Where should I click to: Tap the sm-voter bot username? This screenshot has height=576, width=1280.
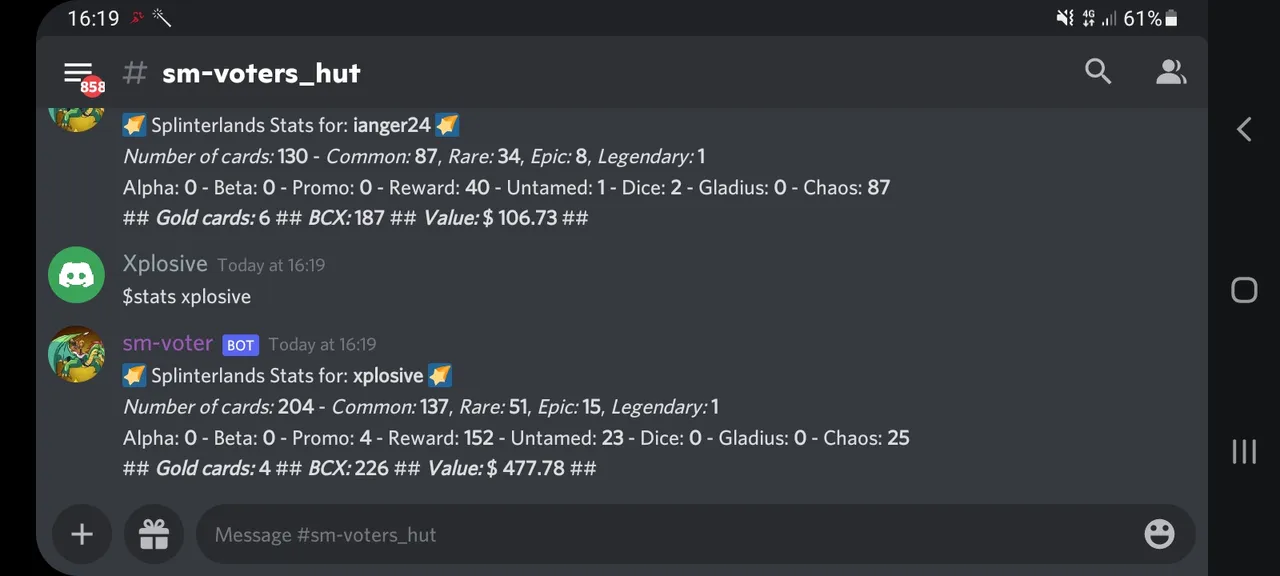[x=167, y=343]
